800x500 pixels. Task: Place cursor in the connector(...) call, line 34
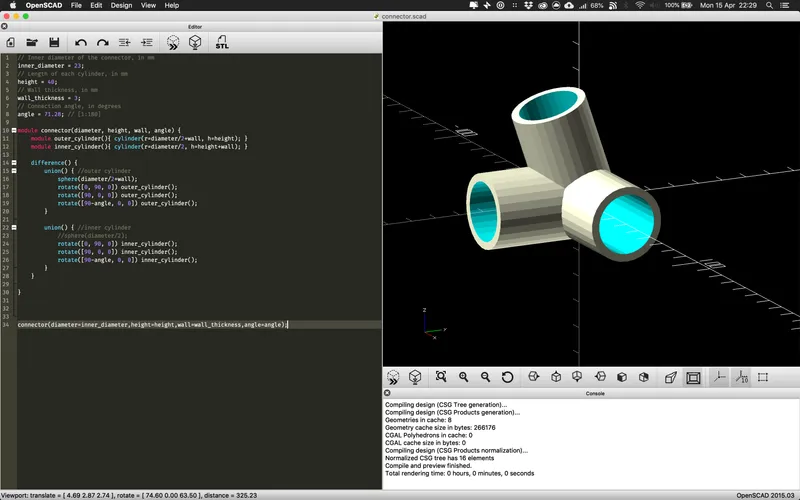(x=153, y=324)
